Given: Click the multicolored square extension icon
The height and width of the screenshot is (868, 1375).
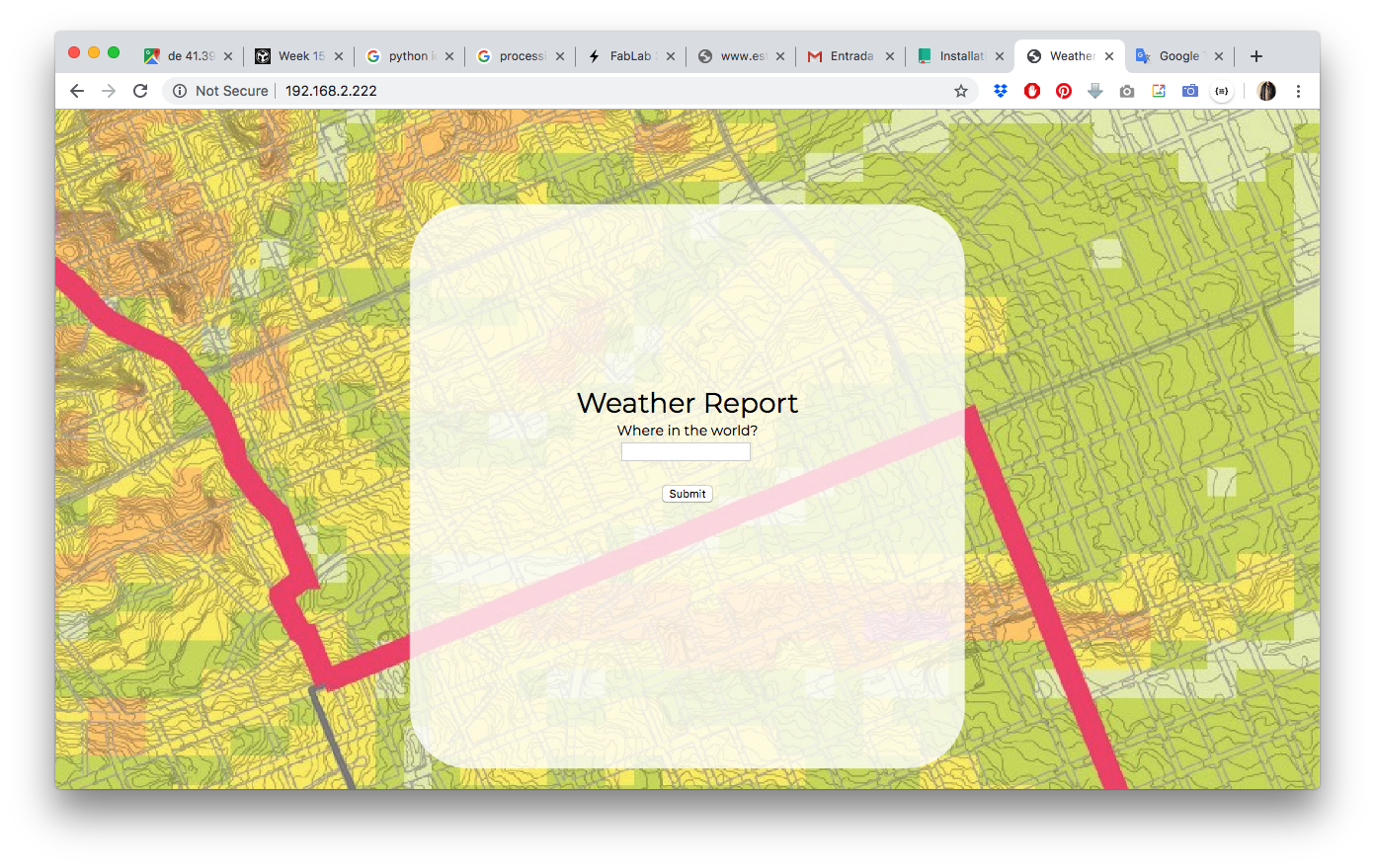Looking at the screenshot, I should pyautogui.click(x=1159, y=91).
